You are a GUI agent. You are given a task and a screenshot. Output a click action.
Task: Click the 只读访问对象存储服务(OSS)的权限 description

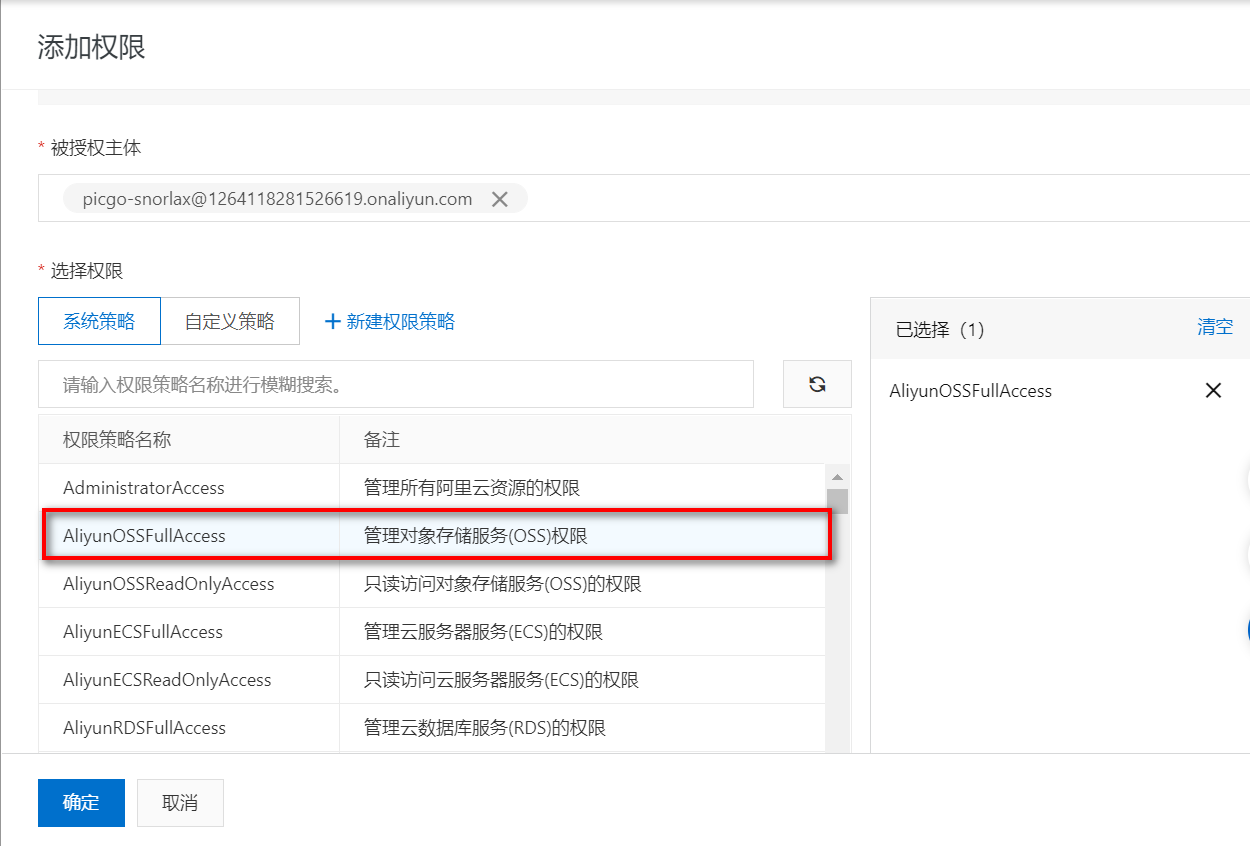503,584
